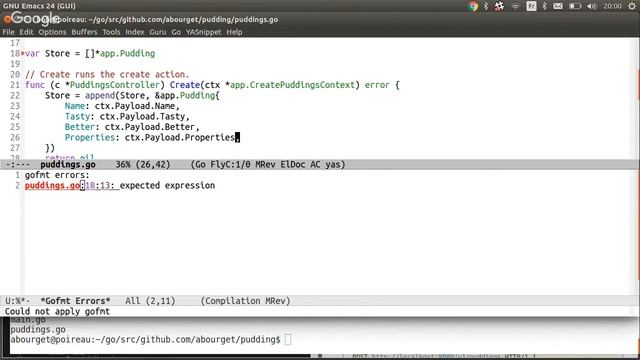
Task: Click the '// Create runs the create action.' comment
Action: coord(107,74)
